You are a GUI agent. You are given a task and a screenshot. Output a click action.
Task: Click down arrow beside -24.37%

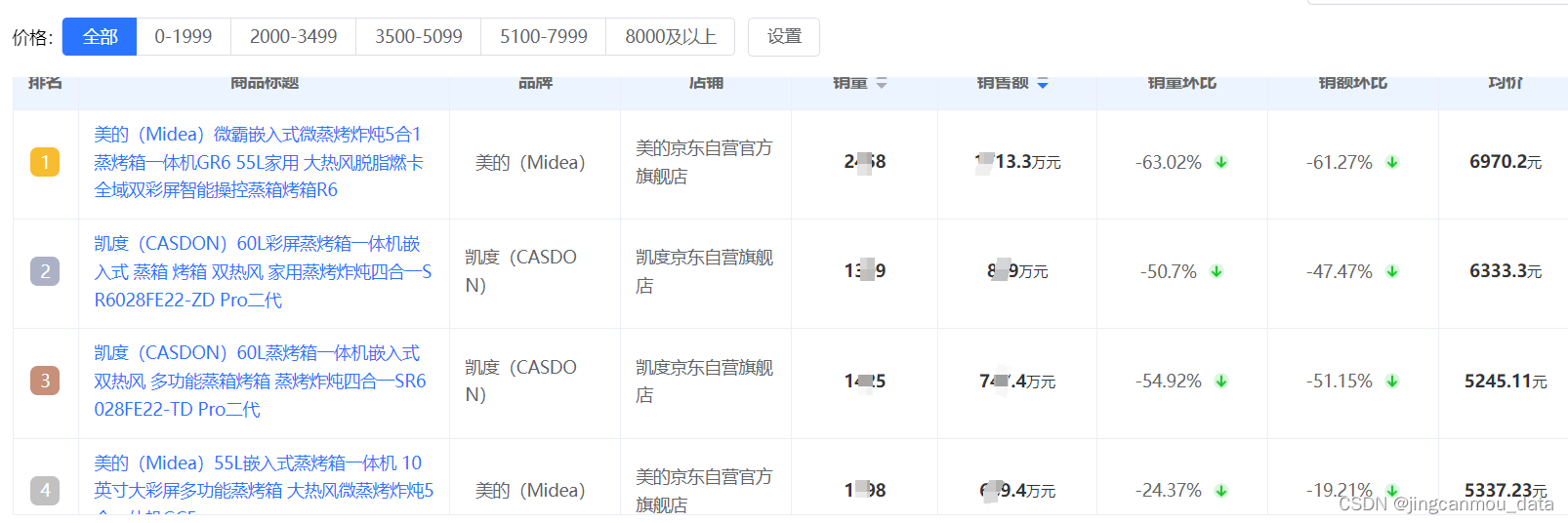tap(1221, 490)
